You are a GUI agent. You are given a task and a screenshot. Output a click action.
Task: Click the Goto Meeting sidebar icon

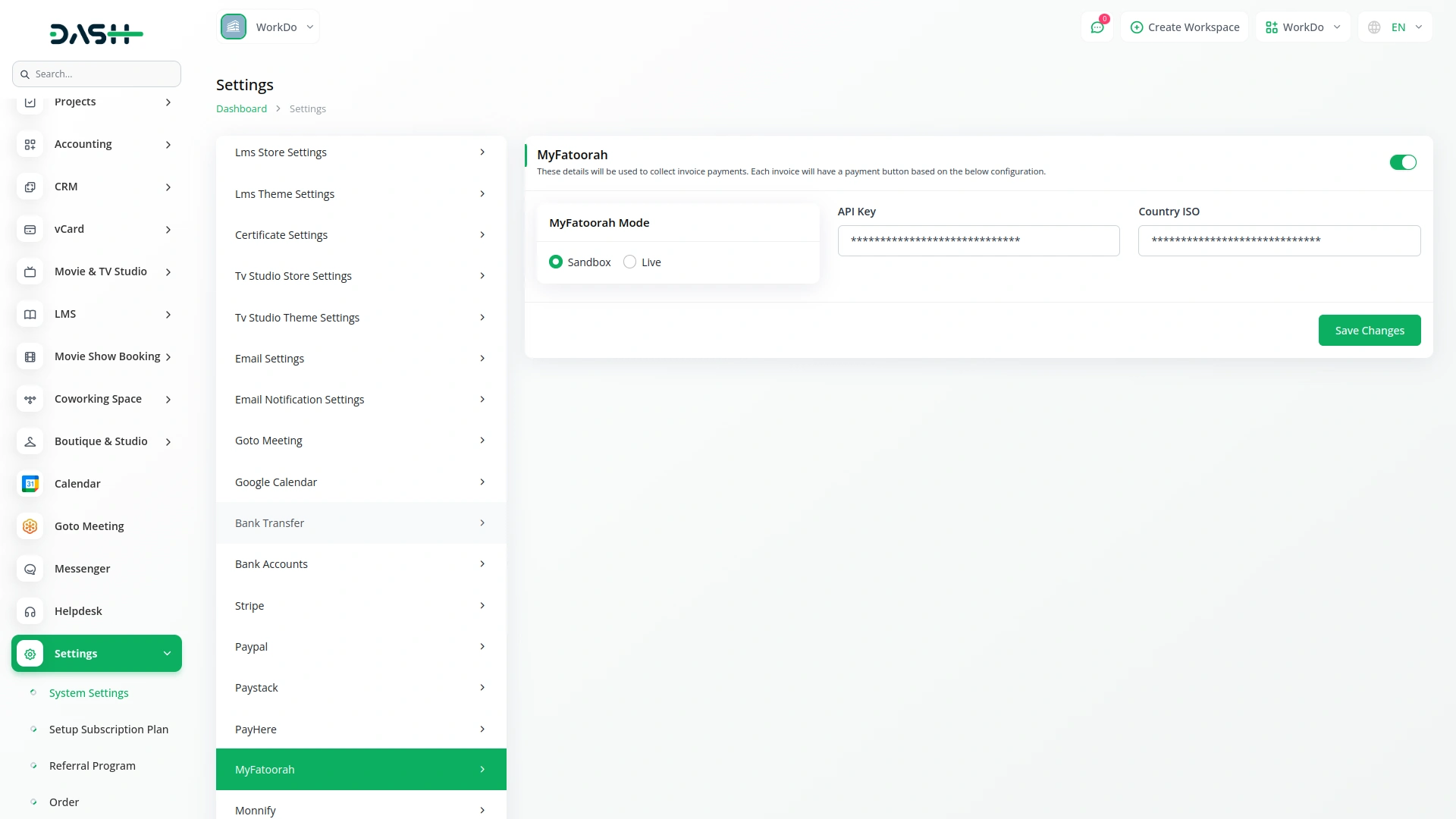tap(30, 526)
